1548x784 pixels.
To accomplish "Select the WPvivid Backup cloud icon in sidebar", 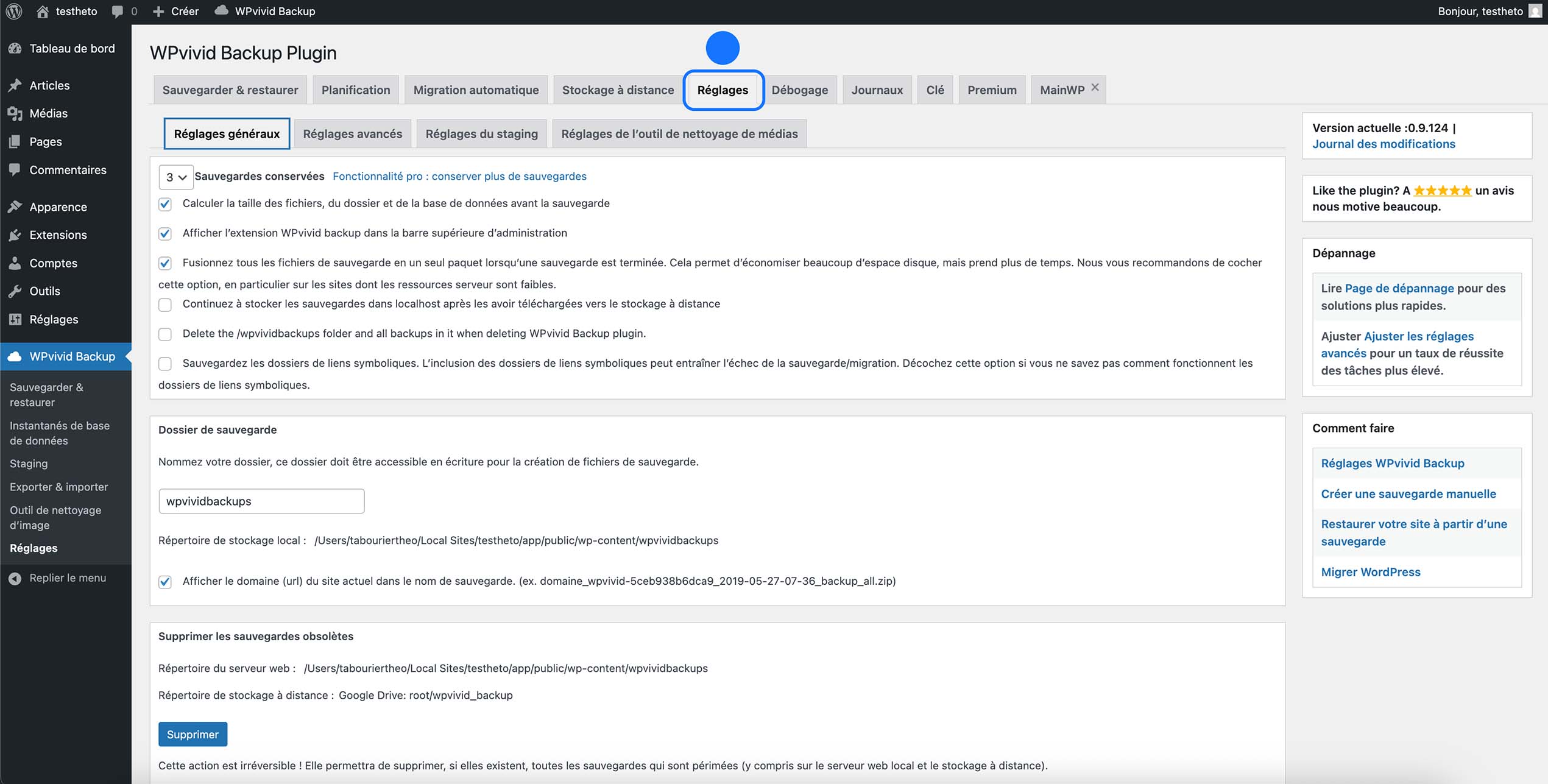I will click(15, 356).
